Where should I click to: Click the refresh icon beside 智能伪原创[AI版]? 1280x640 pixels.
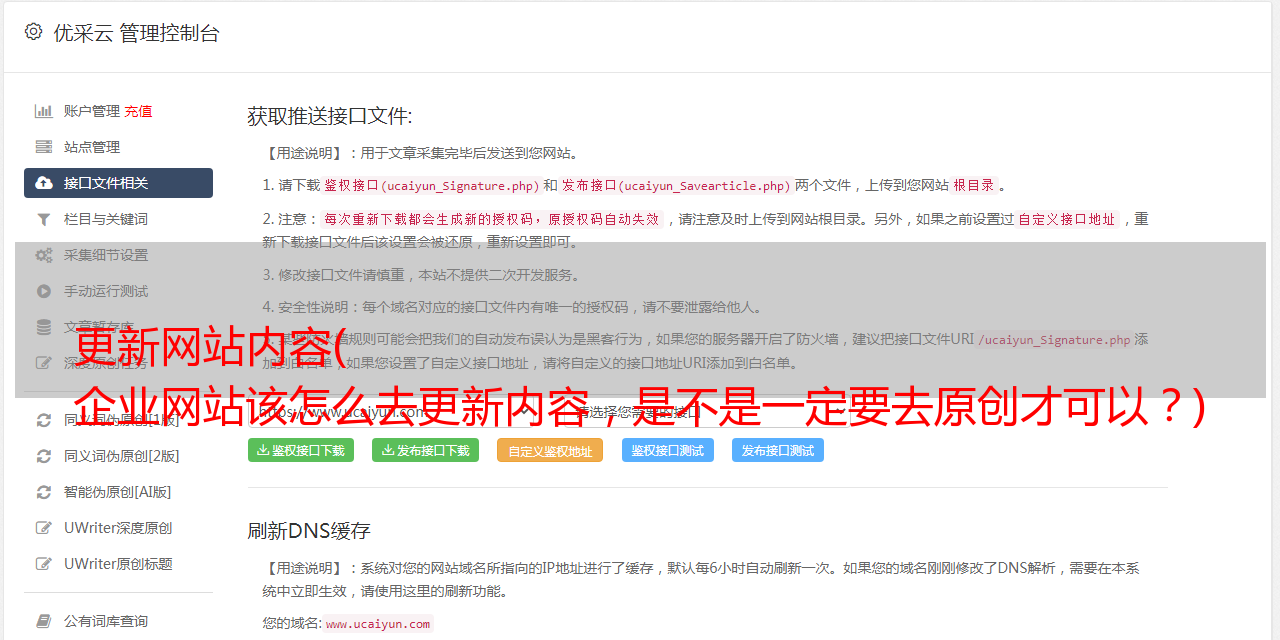click(x=44, y=492)
